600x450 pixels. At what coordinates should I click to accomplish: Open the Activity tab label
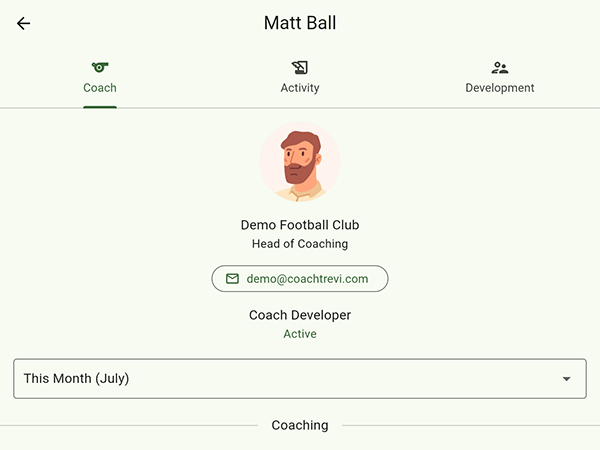click(300, 88)
